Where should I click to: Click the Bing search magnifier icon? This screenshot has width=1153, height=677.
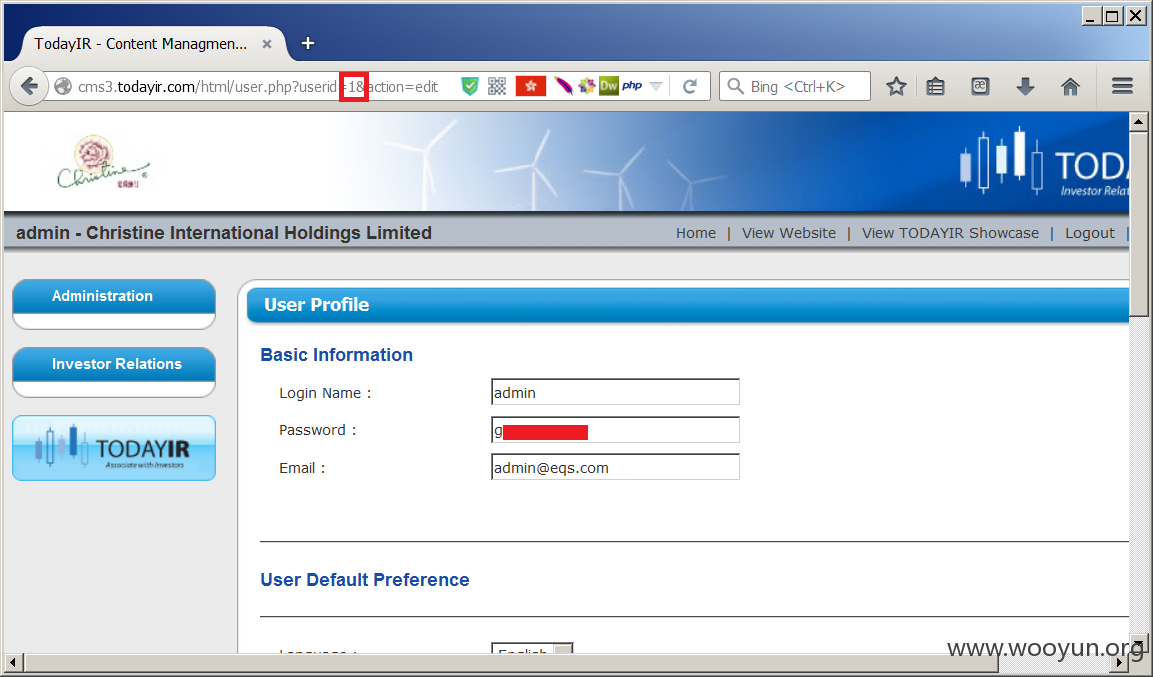tap(735, 87)
